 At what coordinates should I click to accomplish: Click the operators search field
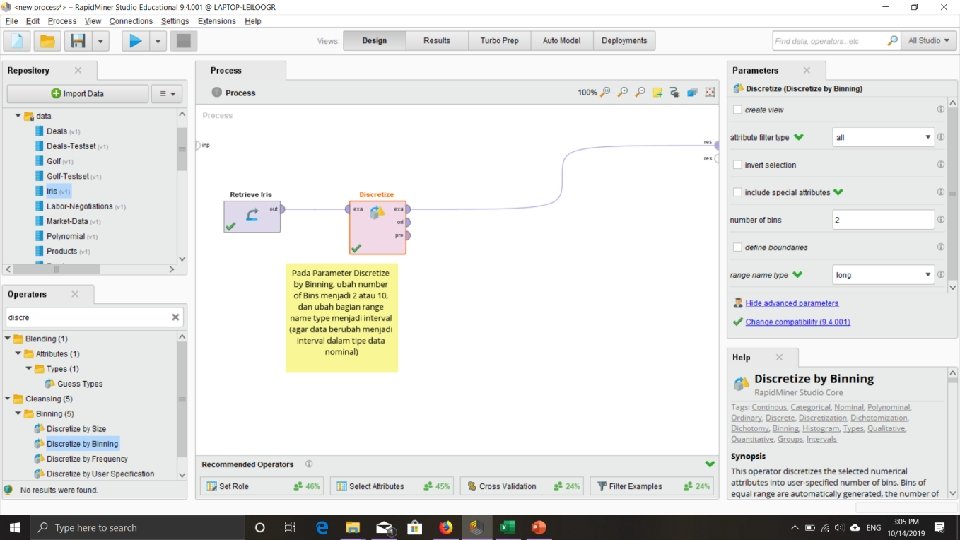(87, 317)
